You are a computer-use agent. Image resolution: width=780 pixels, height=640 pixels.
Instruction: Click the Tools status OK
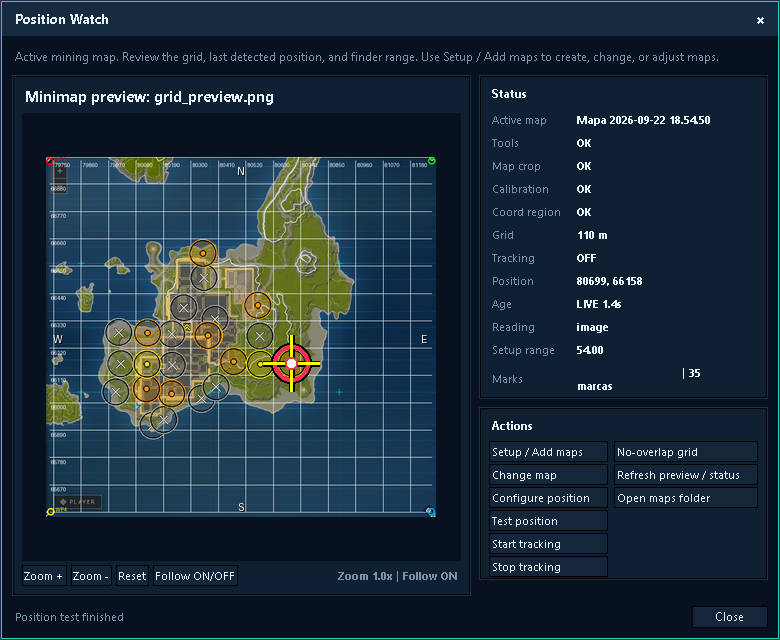584,143
